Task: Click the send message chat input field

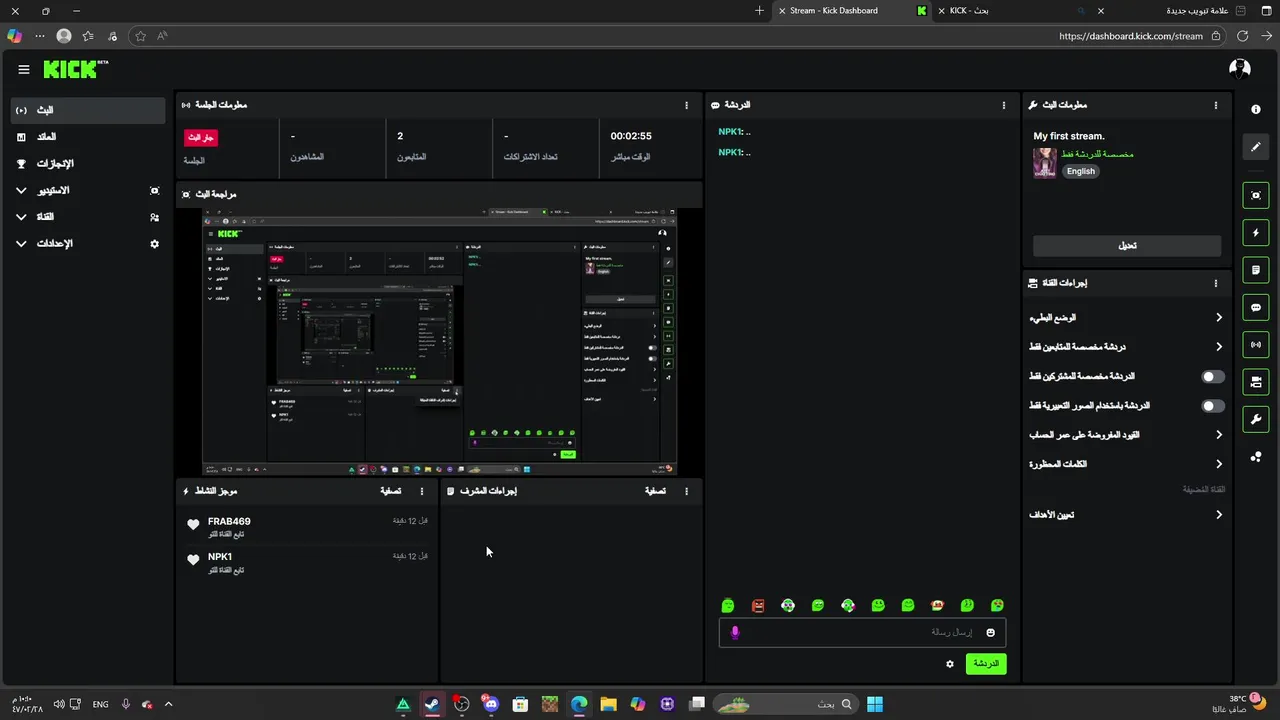Action: (x=862, y=632)
